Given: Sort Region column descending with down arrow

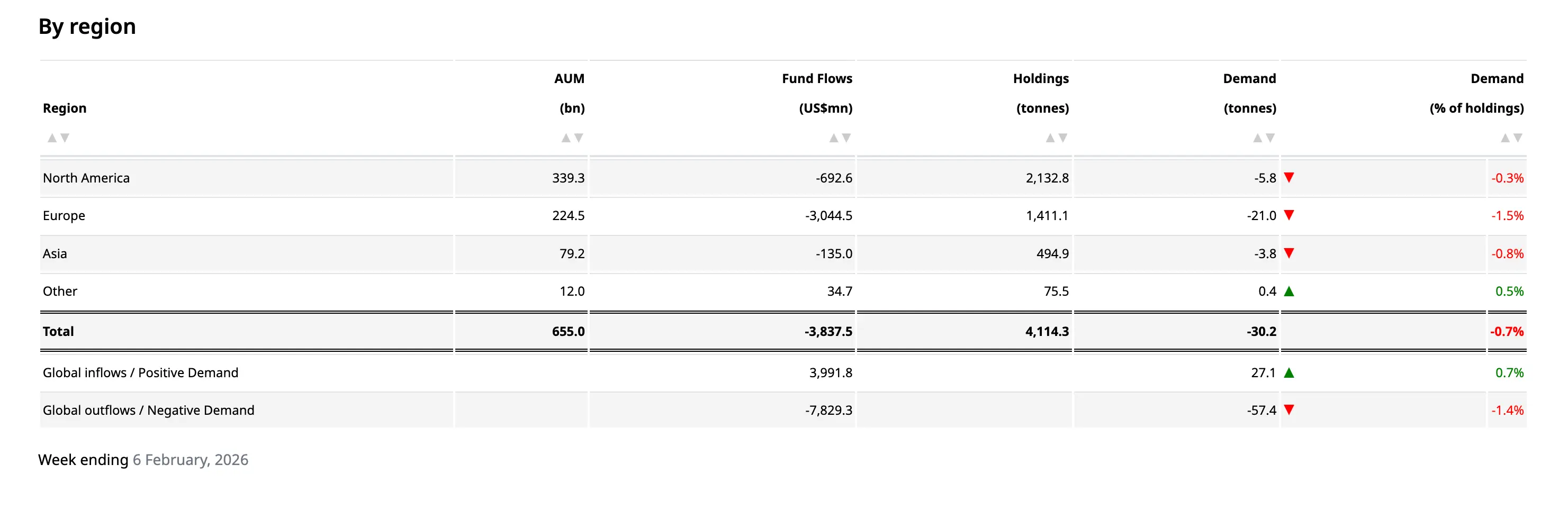Looking at the screenshot, I should point(65,138).
